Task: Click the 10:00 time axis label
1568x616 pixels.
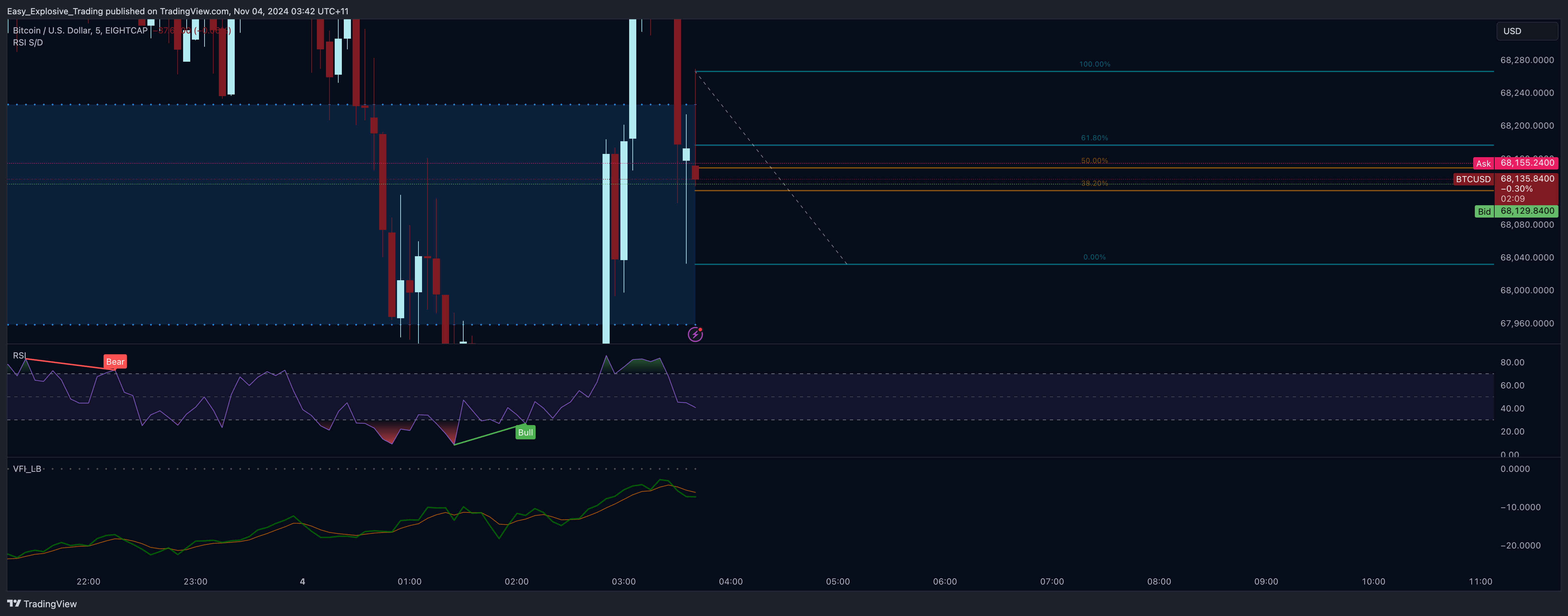Action: pyautogui.click(x=1374, y=581)
